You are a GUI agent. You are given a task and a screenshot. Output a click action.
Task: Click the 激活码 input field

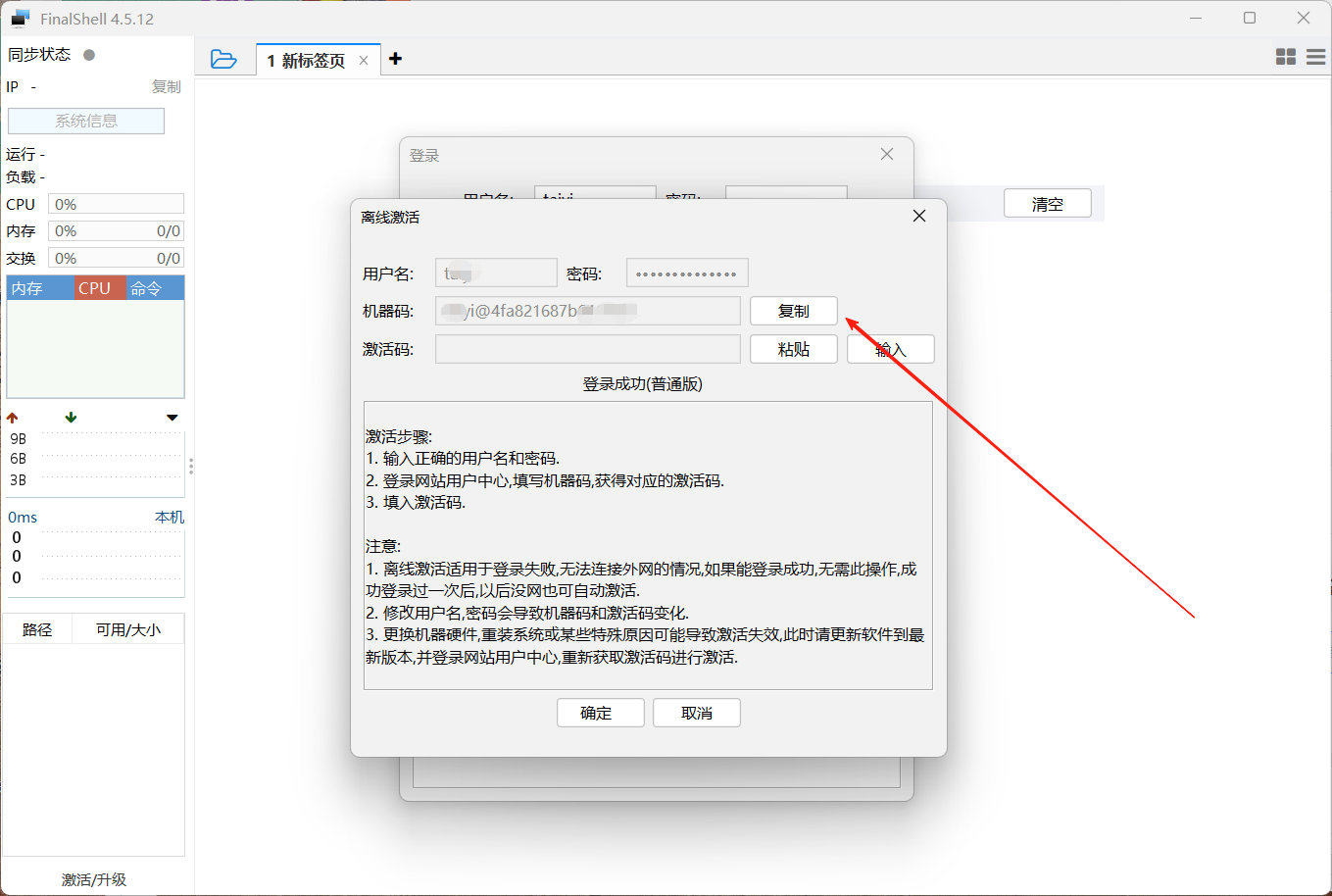(587, 349)
